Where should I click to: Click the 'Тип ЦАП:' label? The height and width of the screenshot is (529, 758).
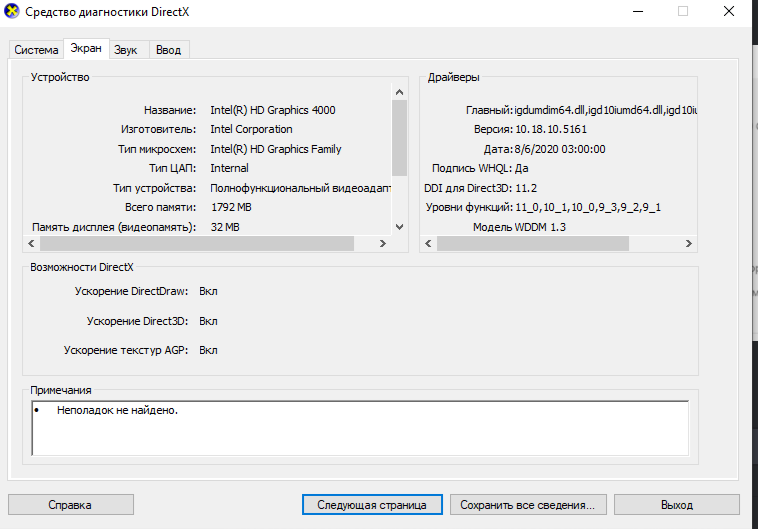[173, 168]
